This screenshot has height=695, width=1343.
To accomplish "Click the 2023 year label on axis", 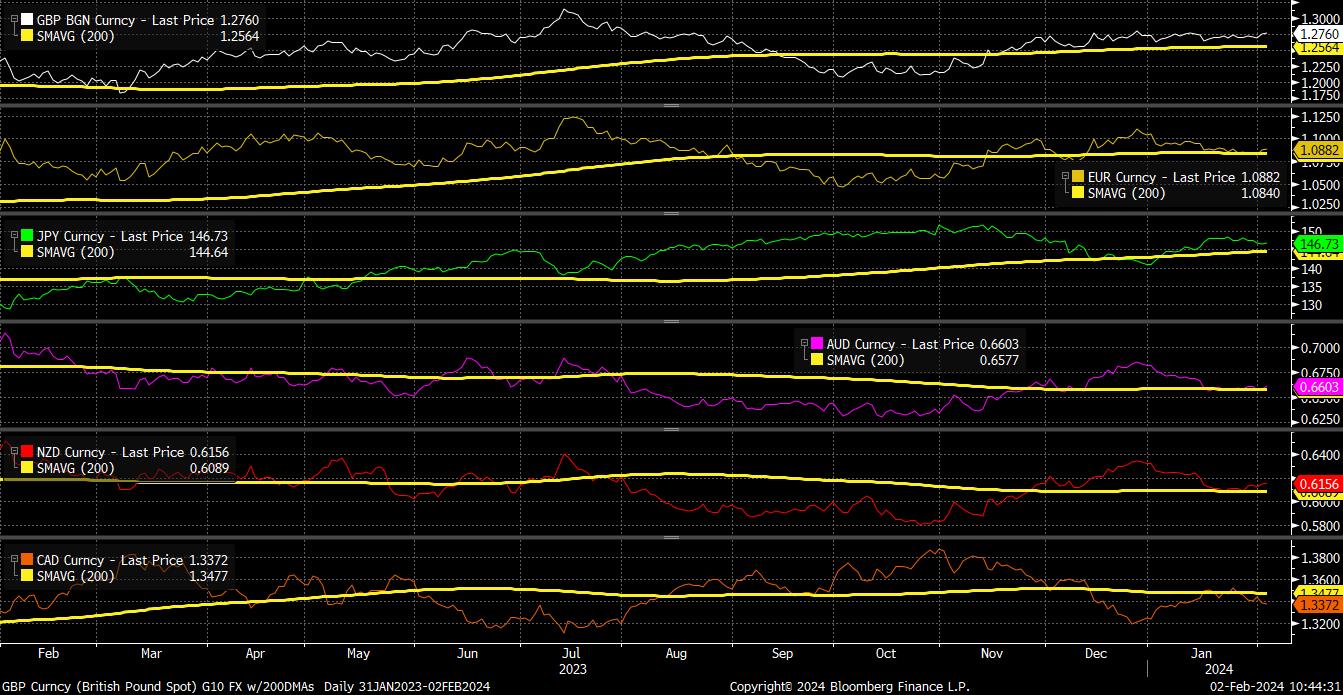I will (572, 668).
